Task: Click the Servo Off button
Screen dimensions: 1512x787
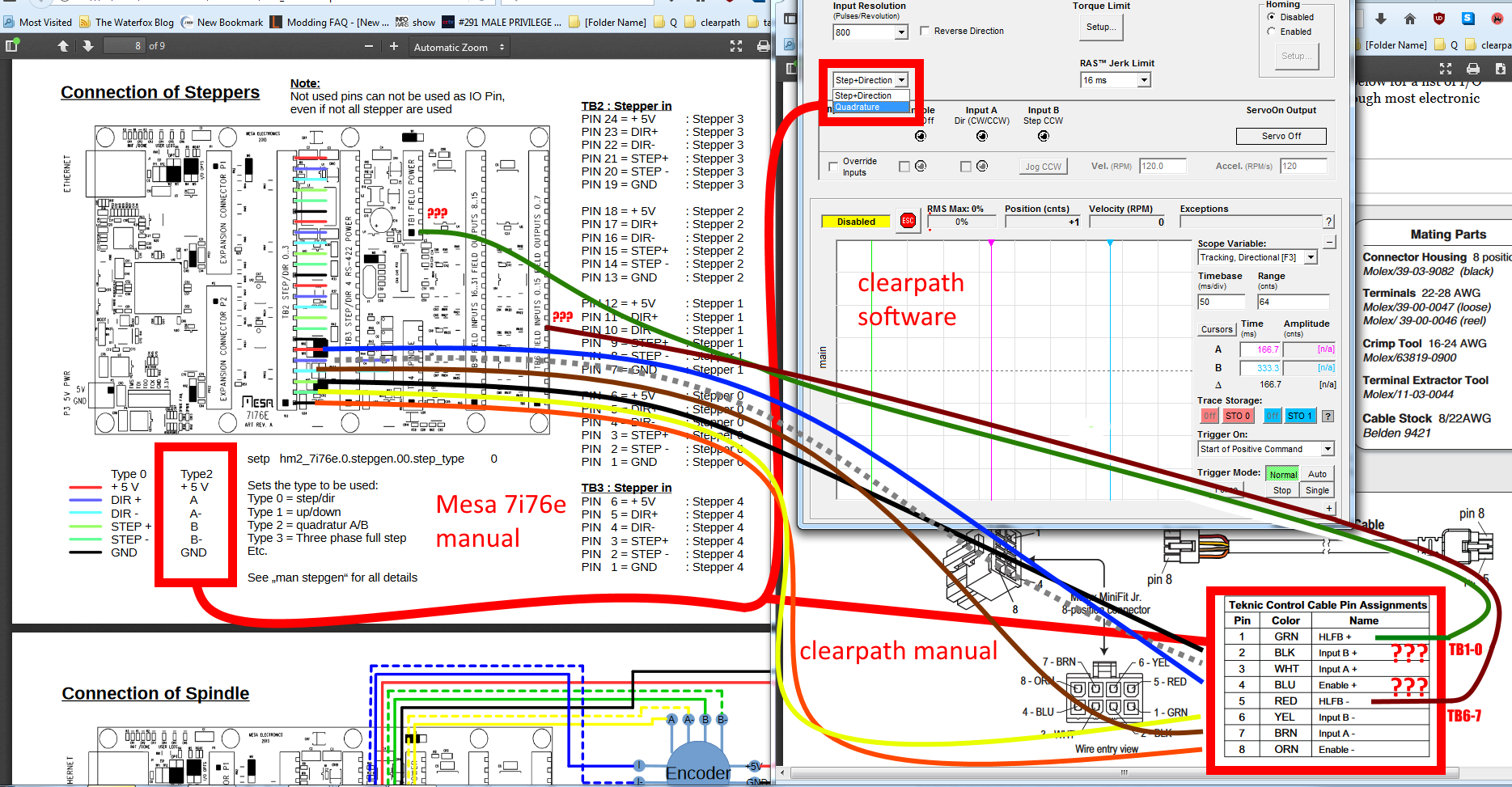Action: click(x=1281, y=136)
